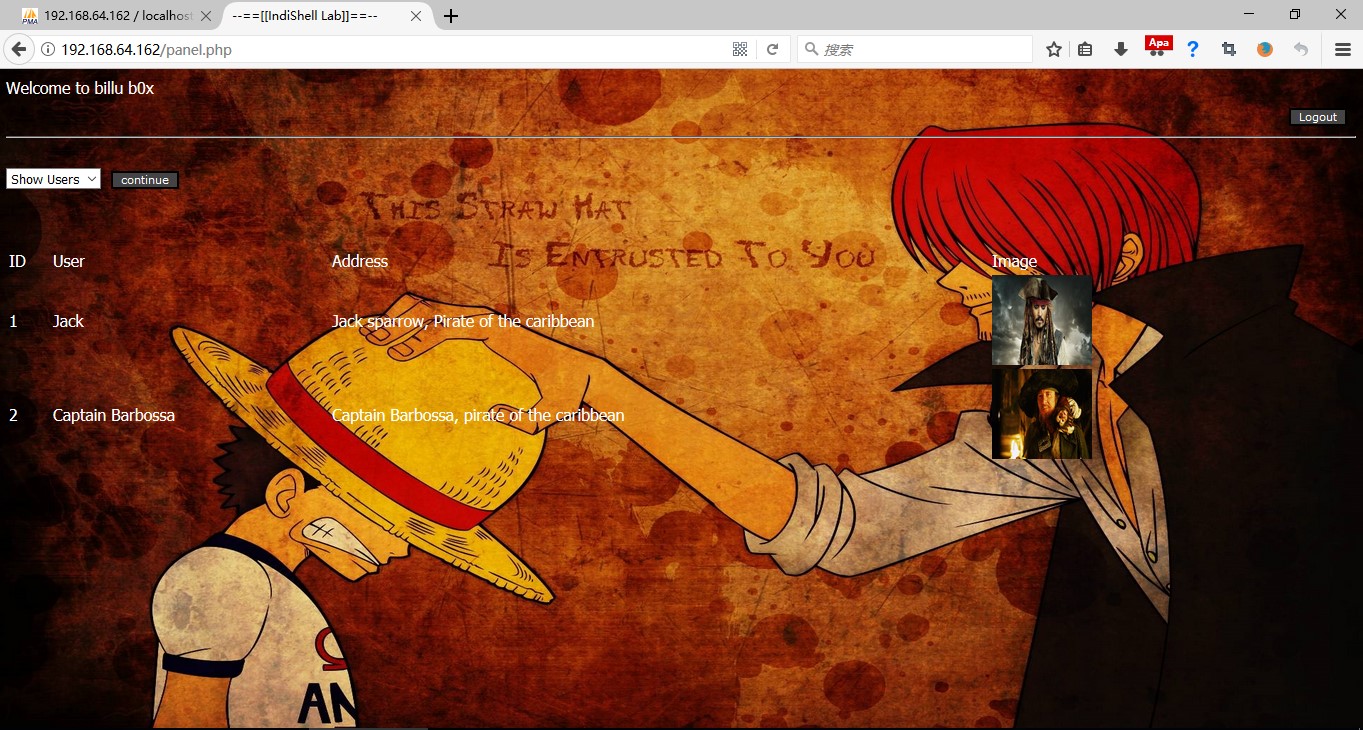Viewport: 1363px width, 730px height.
Task: Click the Firefox globe extension icon
Action: (1265, 49)
